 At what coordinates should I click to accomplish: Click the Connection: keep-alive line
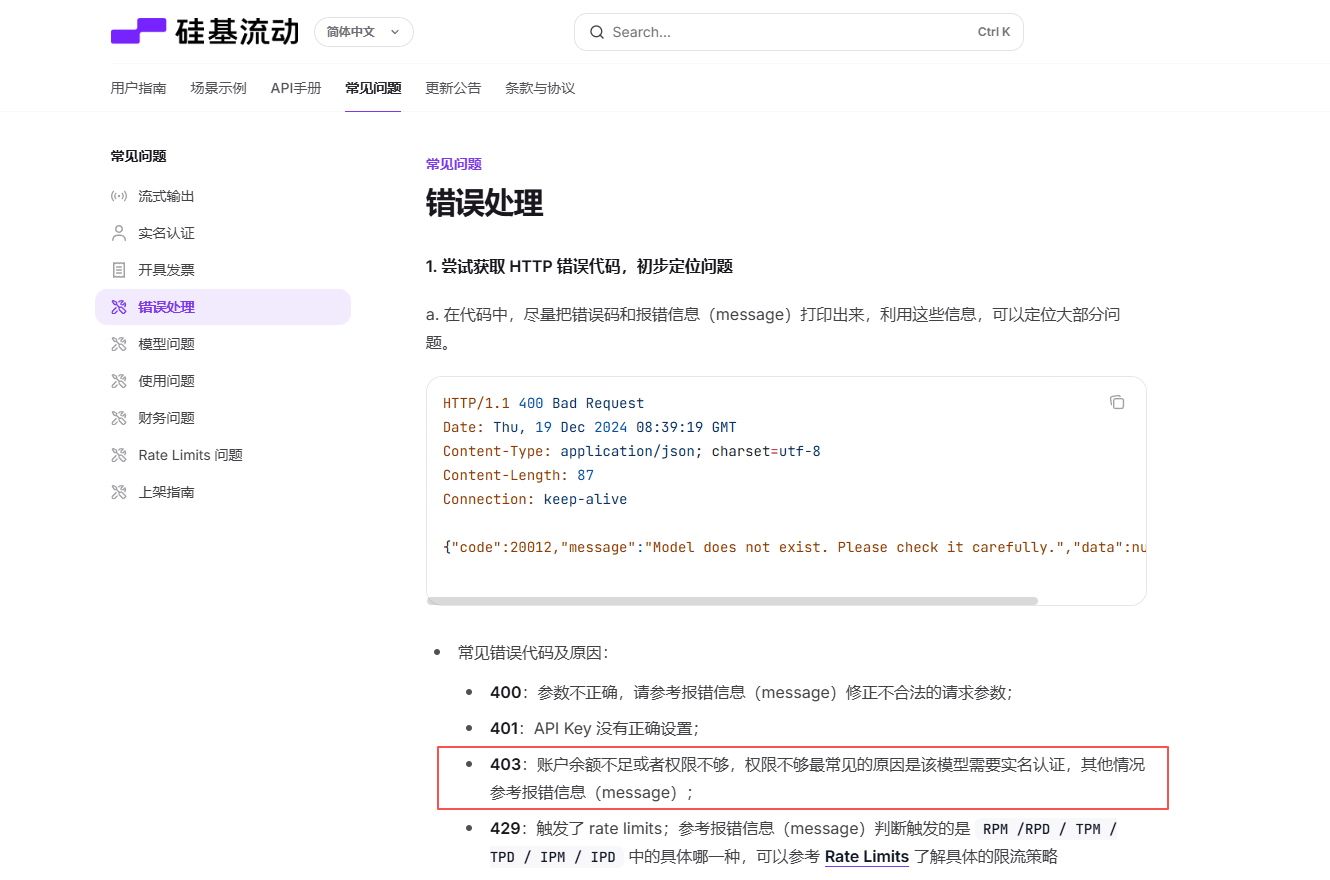[x=535, y=499]
